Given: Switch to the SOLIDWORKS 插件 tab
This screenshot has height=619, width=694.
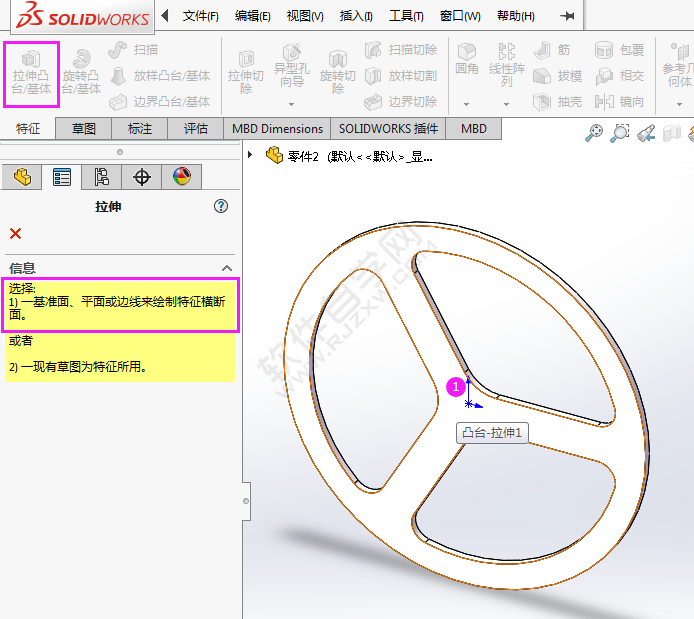Looking at the screenshot, I should [x=388, y=129].
